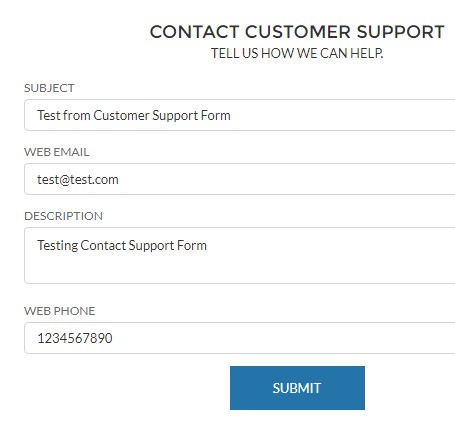Focus the Subject input field

click(x=240, y=115)
